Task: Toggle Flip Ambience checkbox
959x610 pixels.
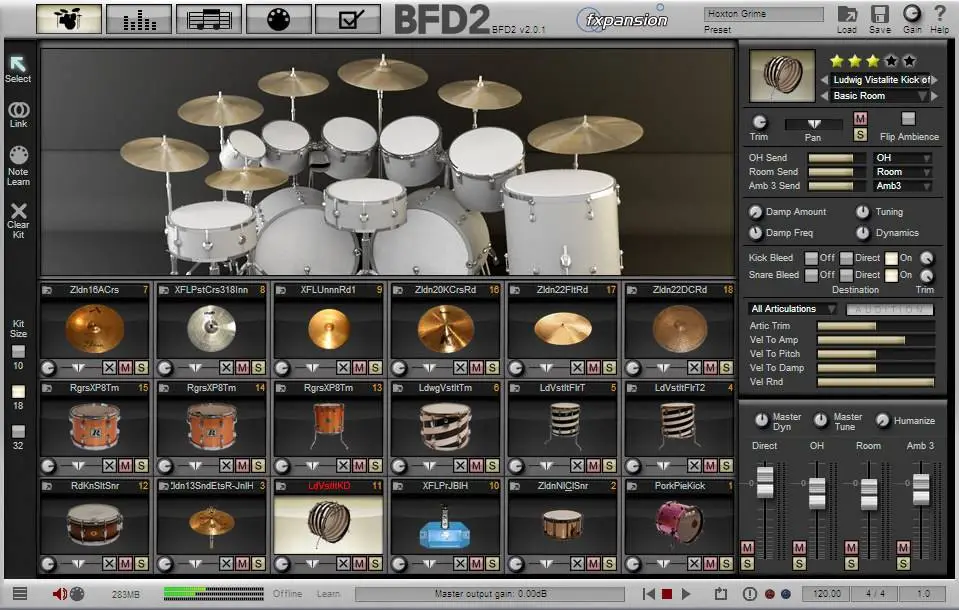Action: click(x=908, y=119)
